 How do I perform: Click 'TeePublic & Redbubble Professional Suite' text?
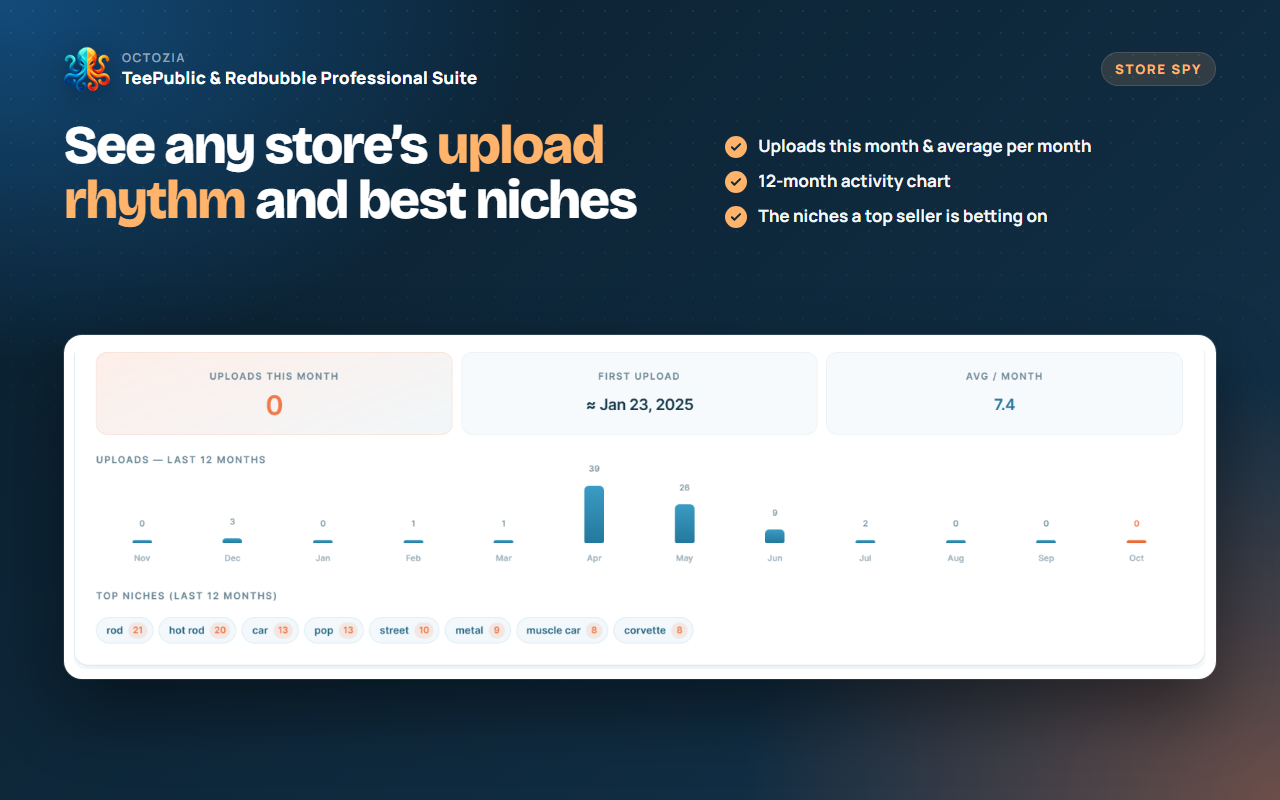pos(299,78)
